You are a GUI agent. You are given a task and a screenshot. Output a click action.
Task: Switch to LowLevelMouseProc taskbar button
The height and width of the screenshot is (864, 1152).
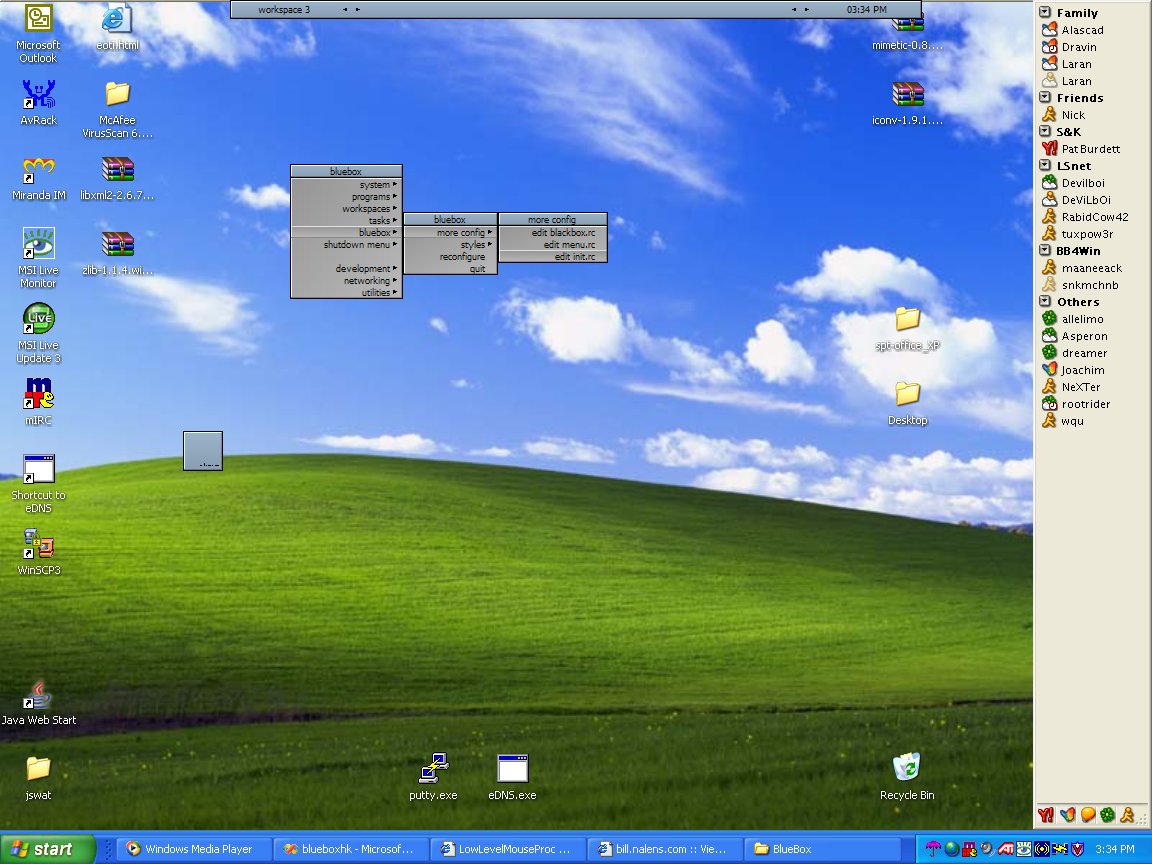[x=508, y=849]
